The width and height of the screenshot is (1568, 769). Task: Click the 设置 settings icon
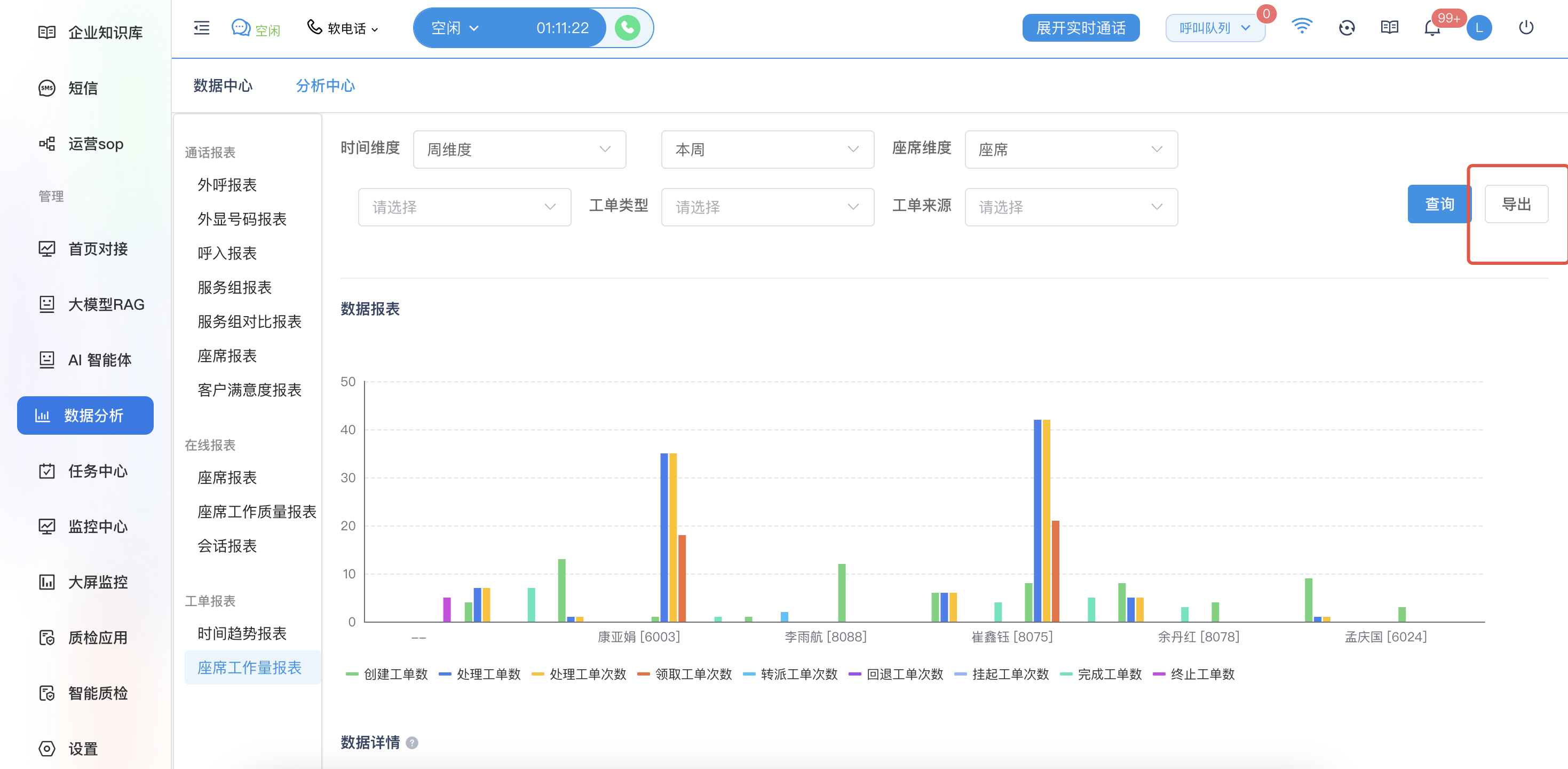click(x=47, y=748)
